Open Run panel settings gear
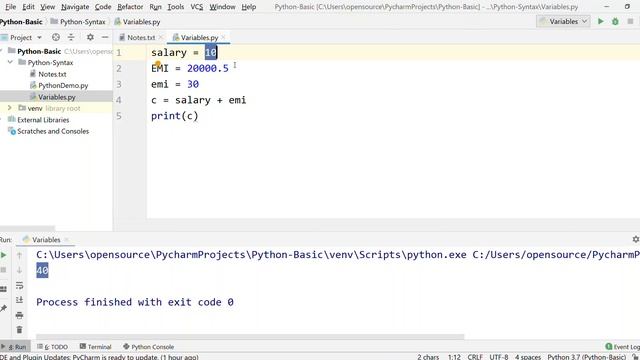The image size is (640, 360). pyautogui.click(x=636, y=239)
